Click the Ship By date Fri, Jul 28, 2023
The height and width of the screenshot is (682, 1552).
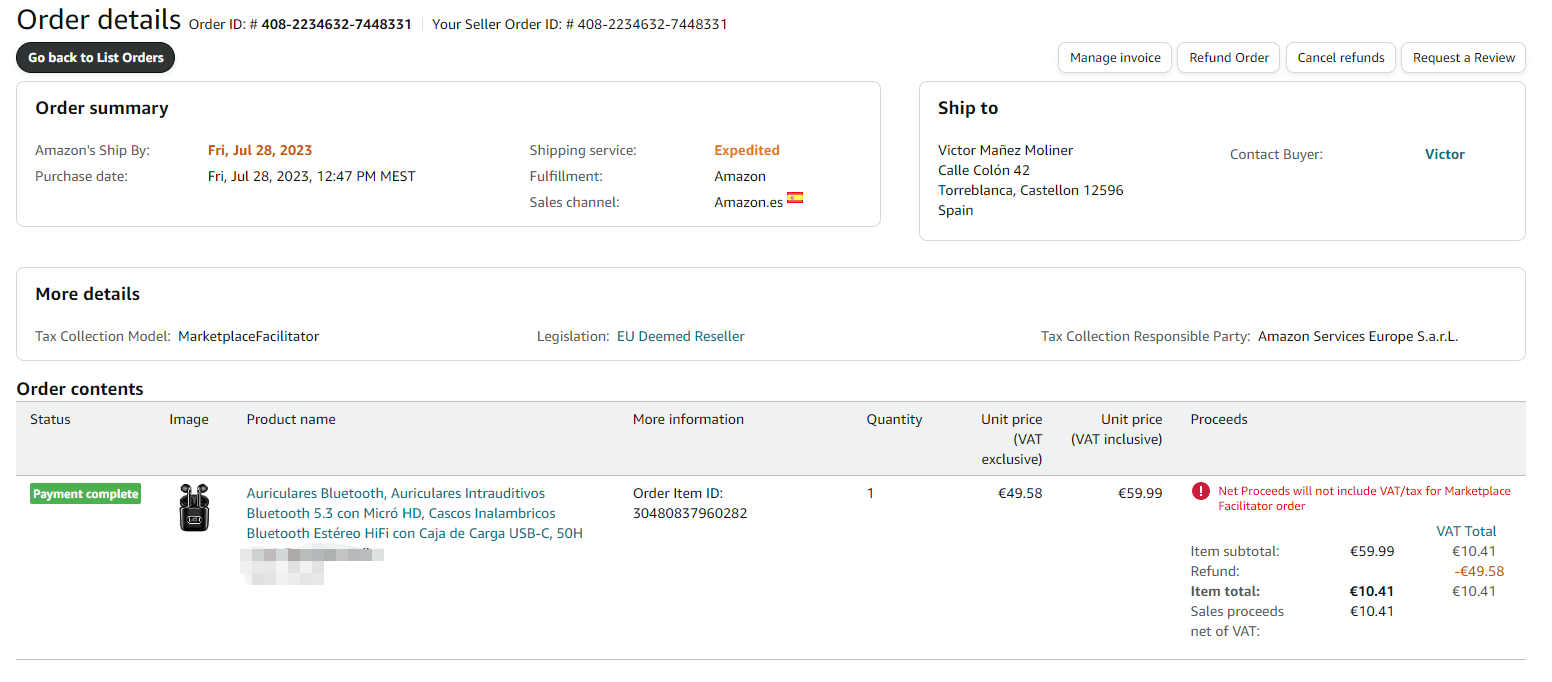click(260, 150)
